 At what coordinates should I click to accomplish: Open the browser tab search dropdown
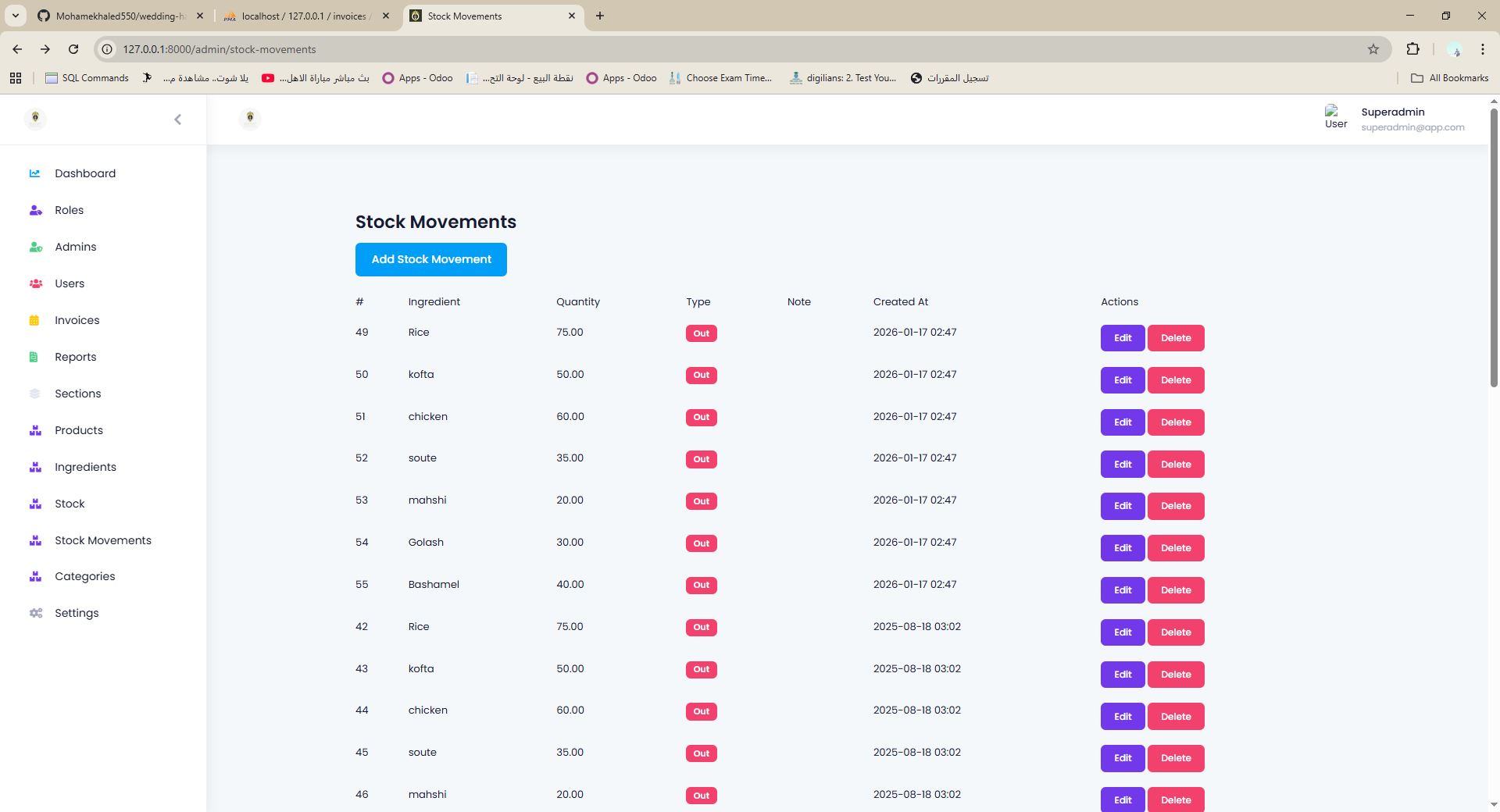pyautogui.click(x=15, y=16)
